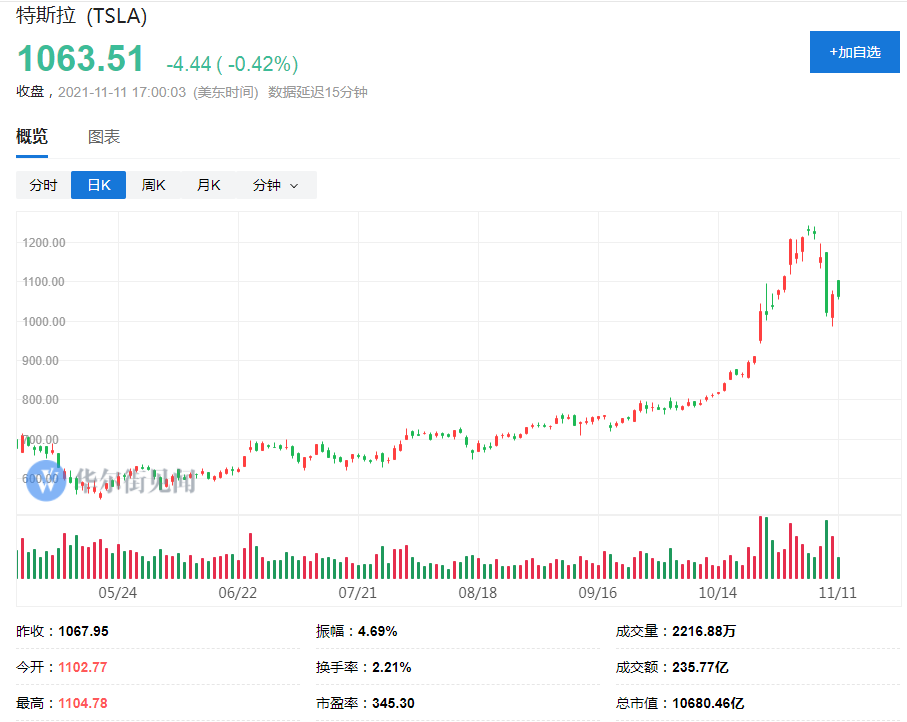
Task: Click the 09/16 date axis label
Action: 598,593
